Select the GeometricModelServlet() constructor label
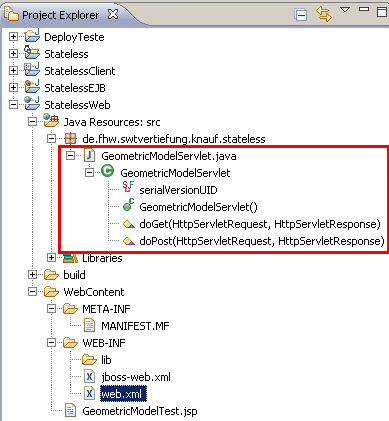Screen dimensions: 389x421 (198, 207)
